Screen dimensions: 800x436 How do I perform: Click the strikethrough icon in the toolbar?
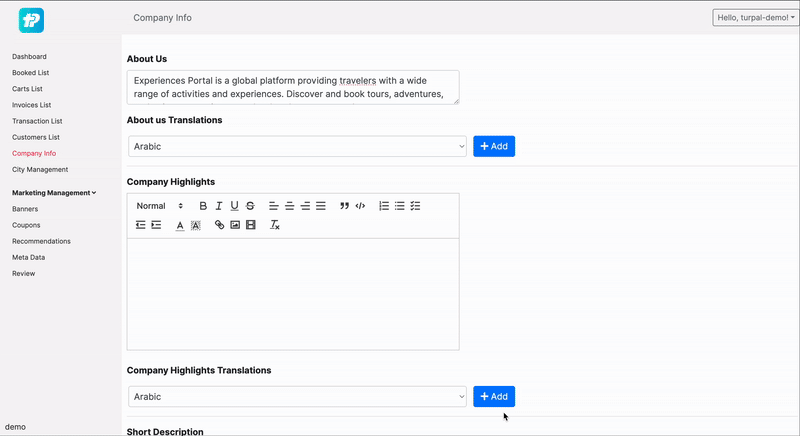point(250,206)
